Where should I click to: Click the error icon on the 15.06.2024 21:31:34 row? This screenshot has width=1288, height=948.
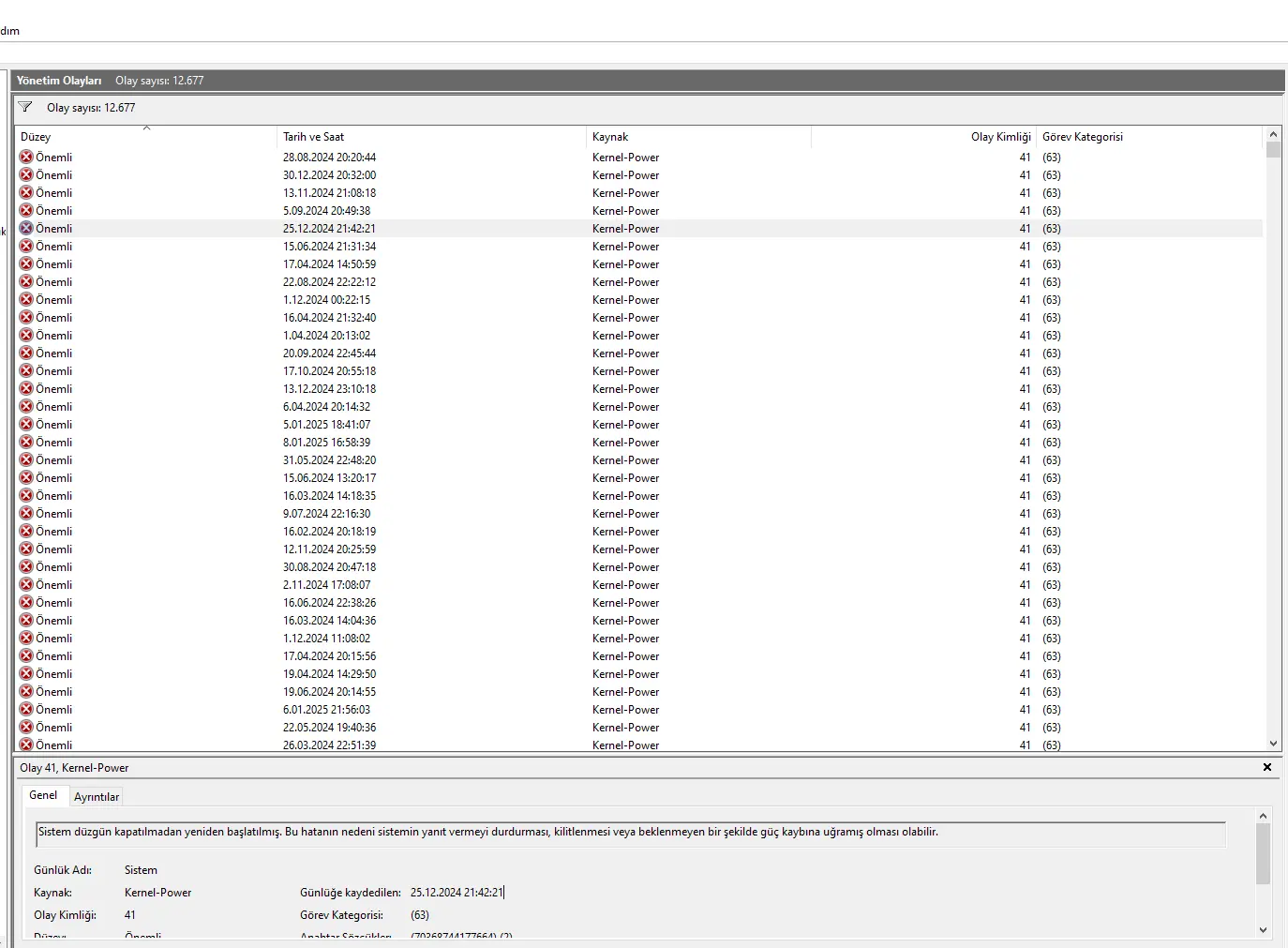coord(26,246)
